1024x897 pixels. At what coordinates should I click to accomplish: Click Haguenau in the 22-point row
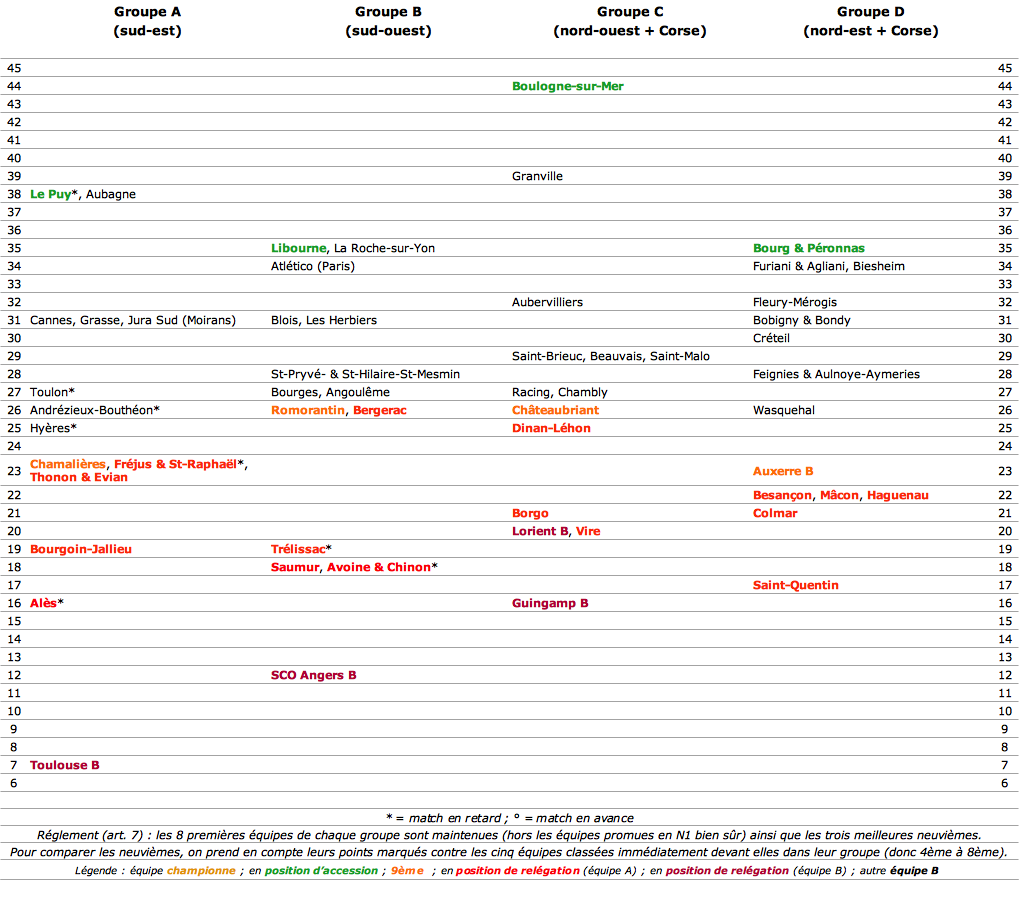point(897,496)
